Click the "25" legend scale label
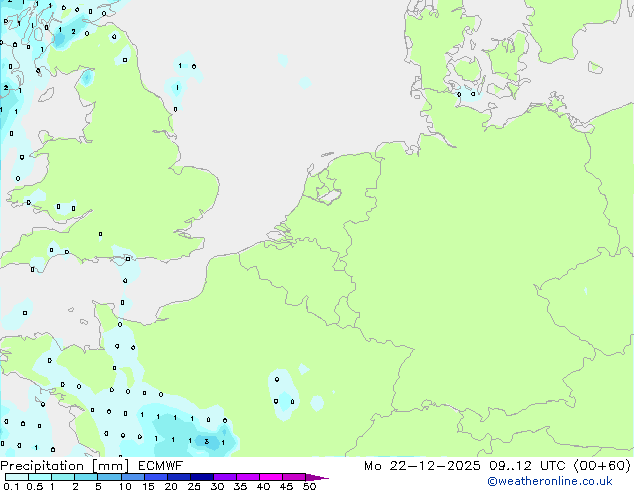The width and height of the screenshot is (634, 490). point(194,486)
